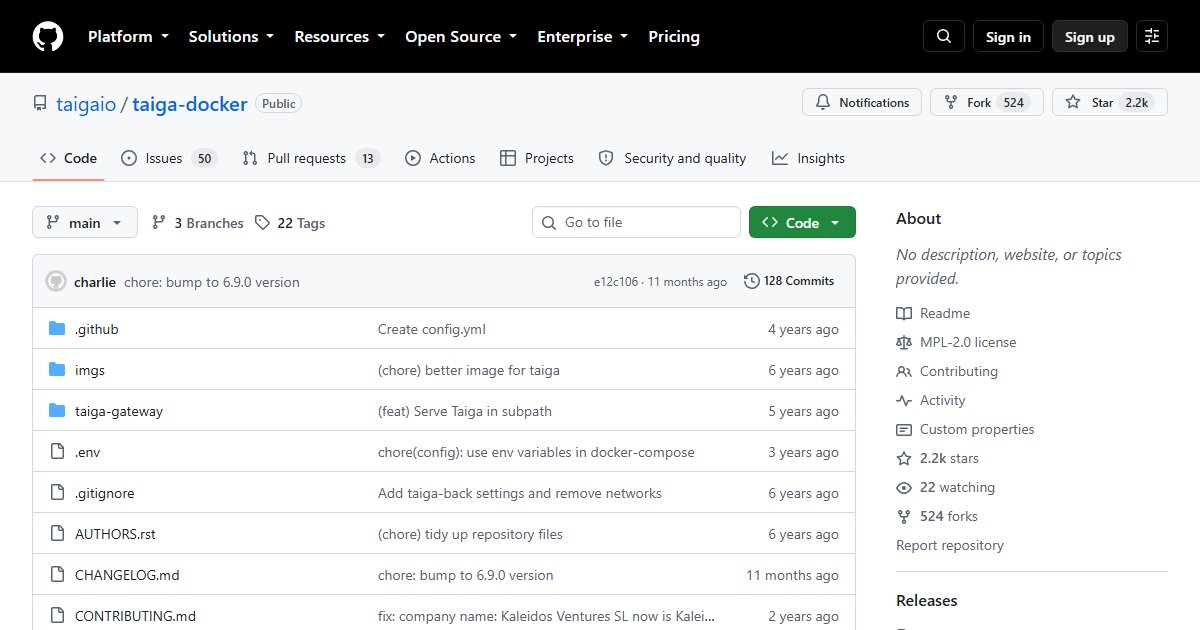The width and height of the screenshot is (1200, 630).
Task: Click the .github folder icon
Action: click(x=57, y=329)
